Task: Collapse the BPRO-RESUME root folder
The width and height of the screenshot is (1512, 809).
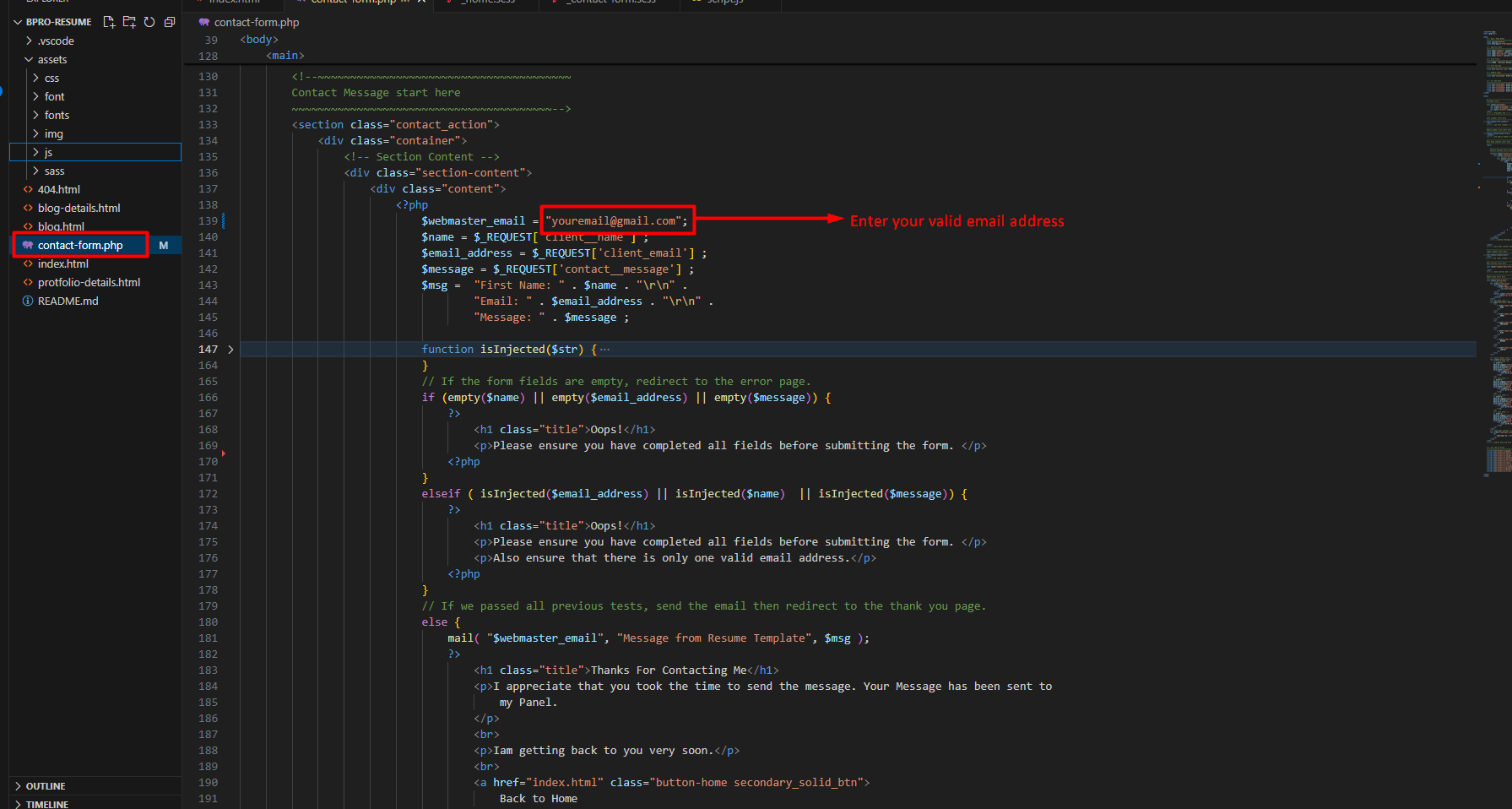Action: click(18, 22)
